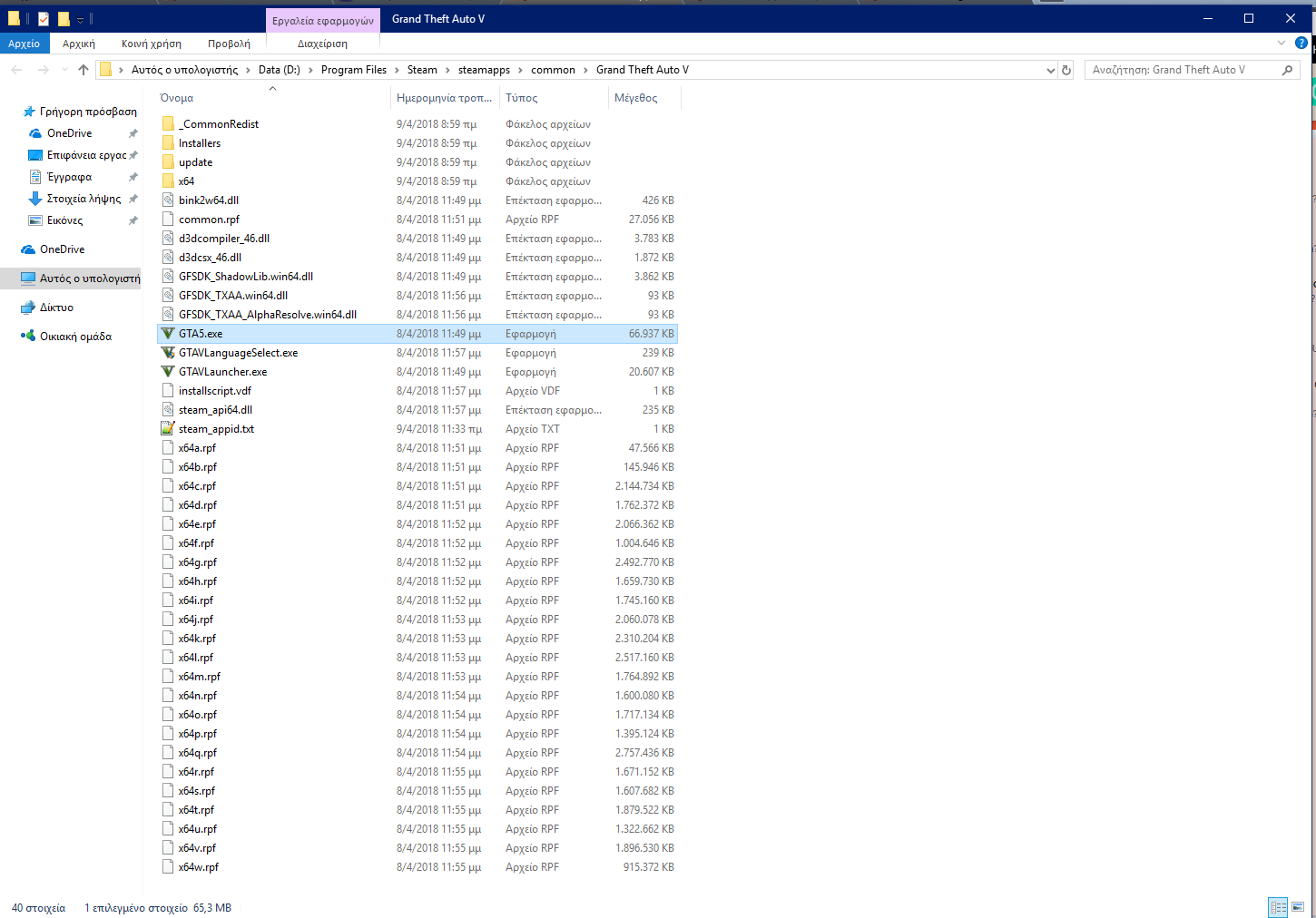Select the x64q.rpf file
The width and height of the screenshot is (1316, 918).
[417, 753]
